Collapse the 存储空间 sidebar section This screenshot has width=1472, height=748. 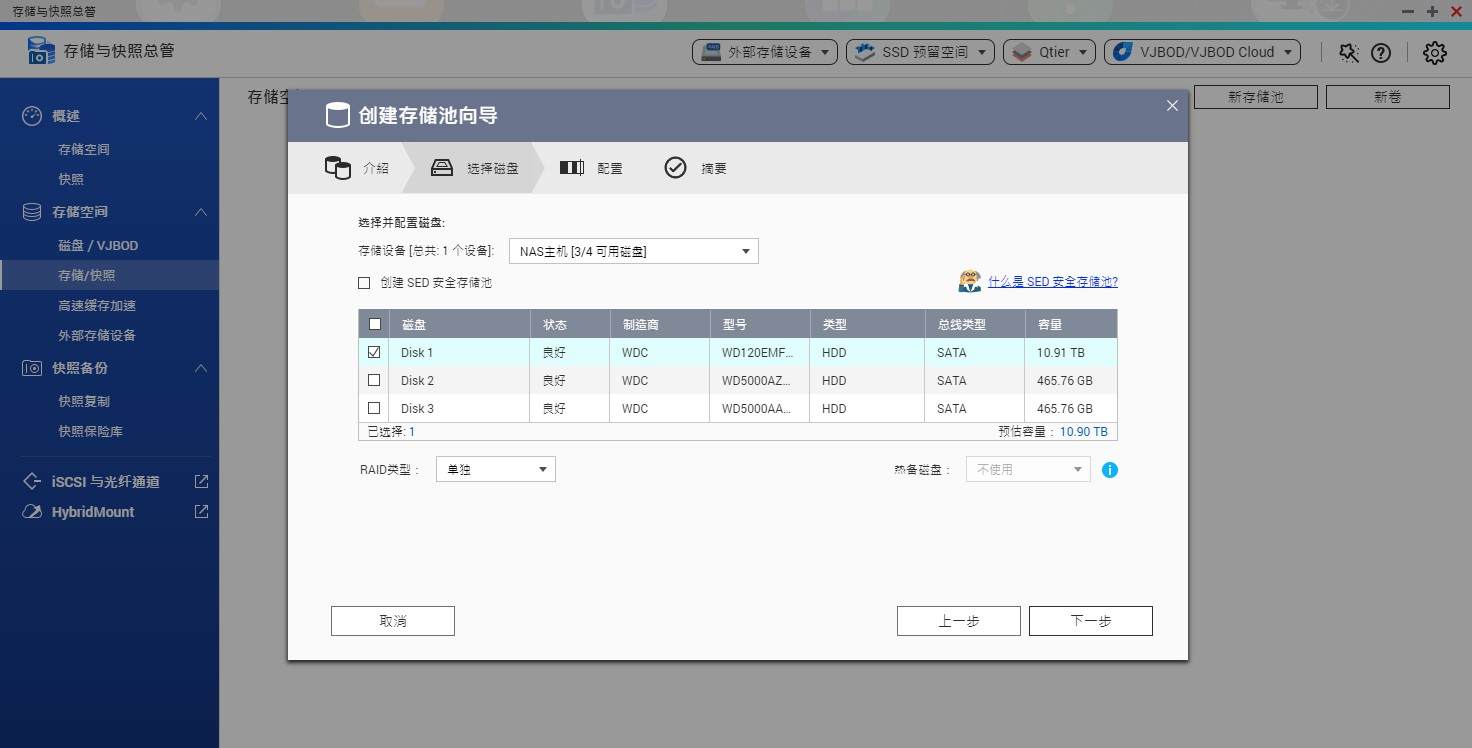(200, 212)
